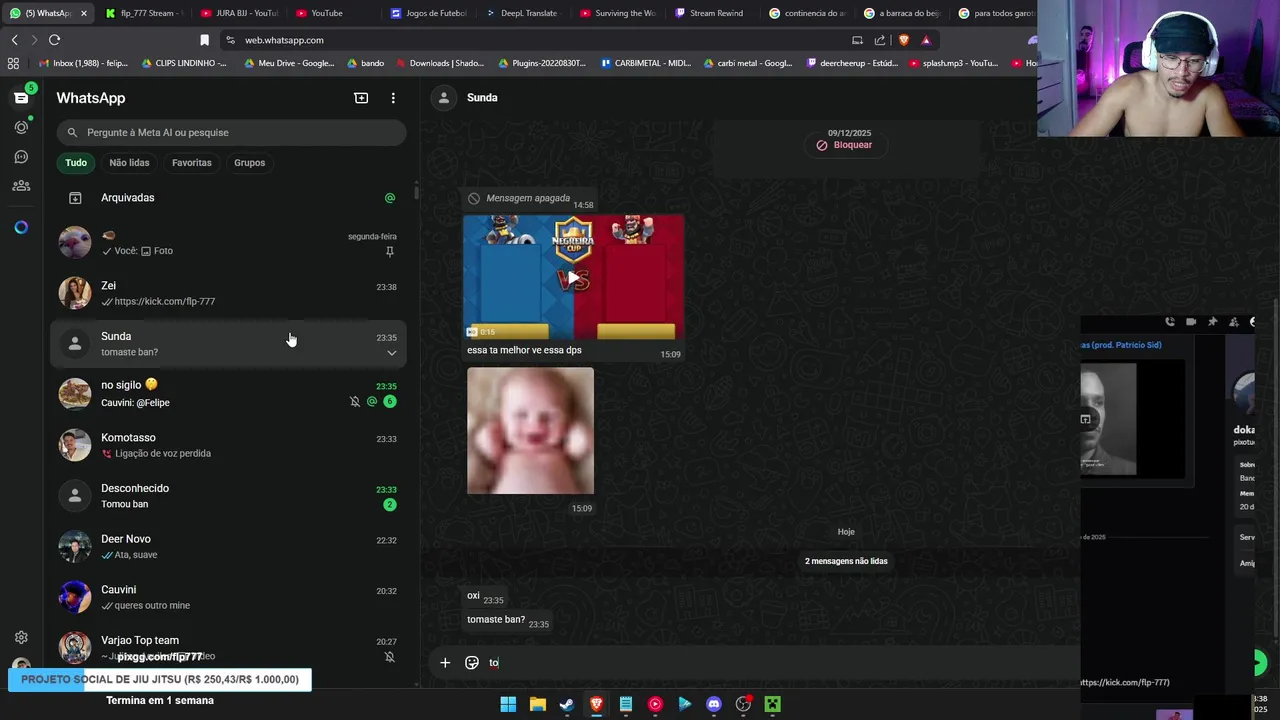Reload the page with browser refresh icon

click(x=54, y=40)
